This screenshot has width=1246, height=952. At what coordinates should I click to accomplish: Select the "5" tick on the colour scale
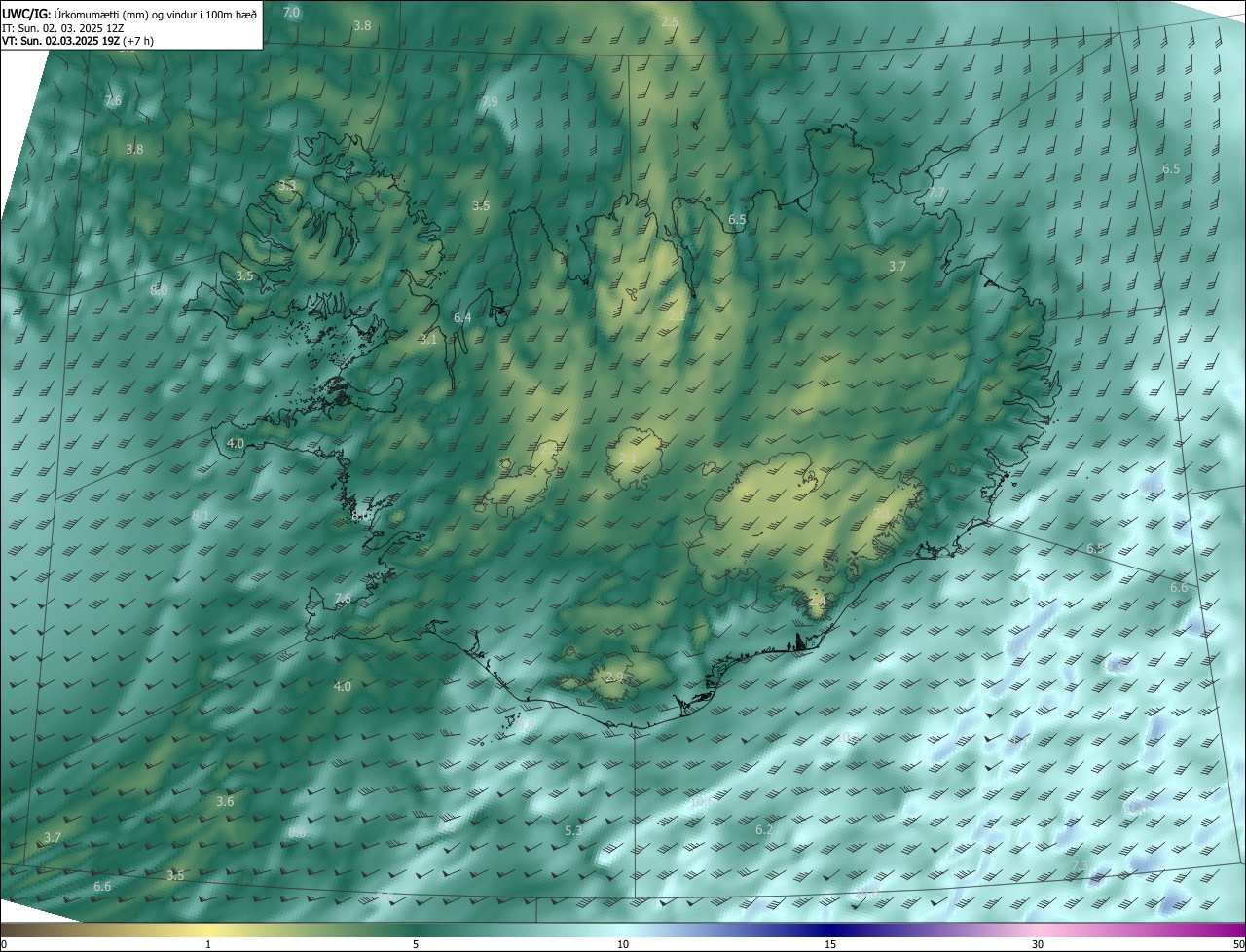point(416,944)
